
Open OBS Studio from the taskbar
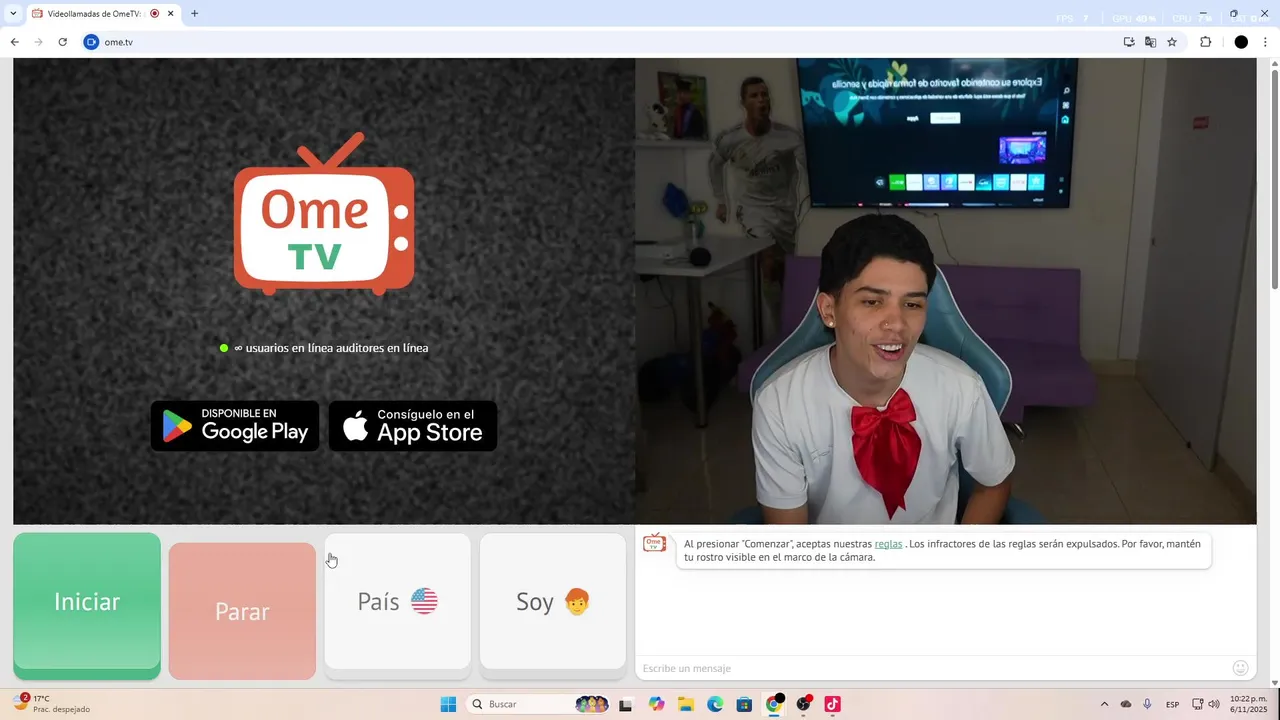[x=803, y=704]
